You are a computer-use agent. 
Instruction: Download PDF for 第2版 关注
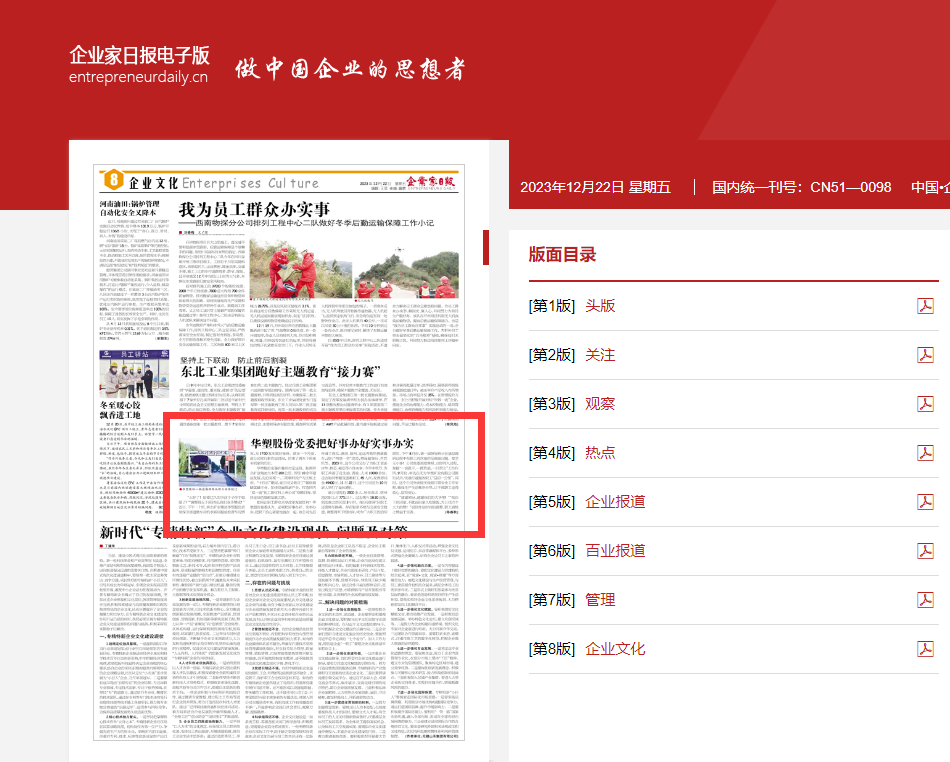point(925,355)
